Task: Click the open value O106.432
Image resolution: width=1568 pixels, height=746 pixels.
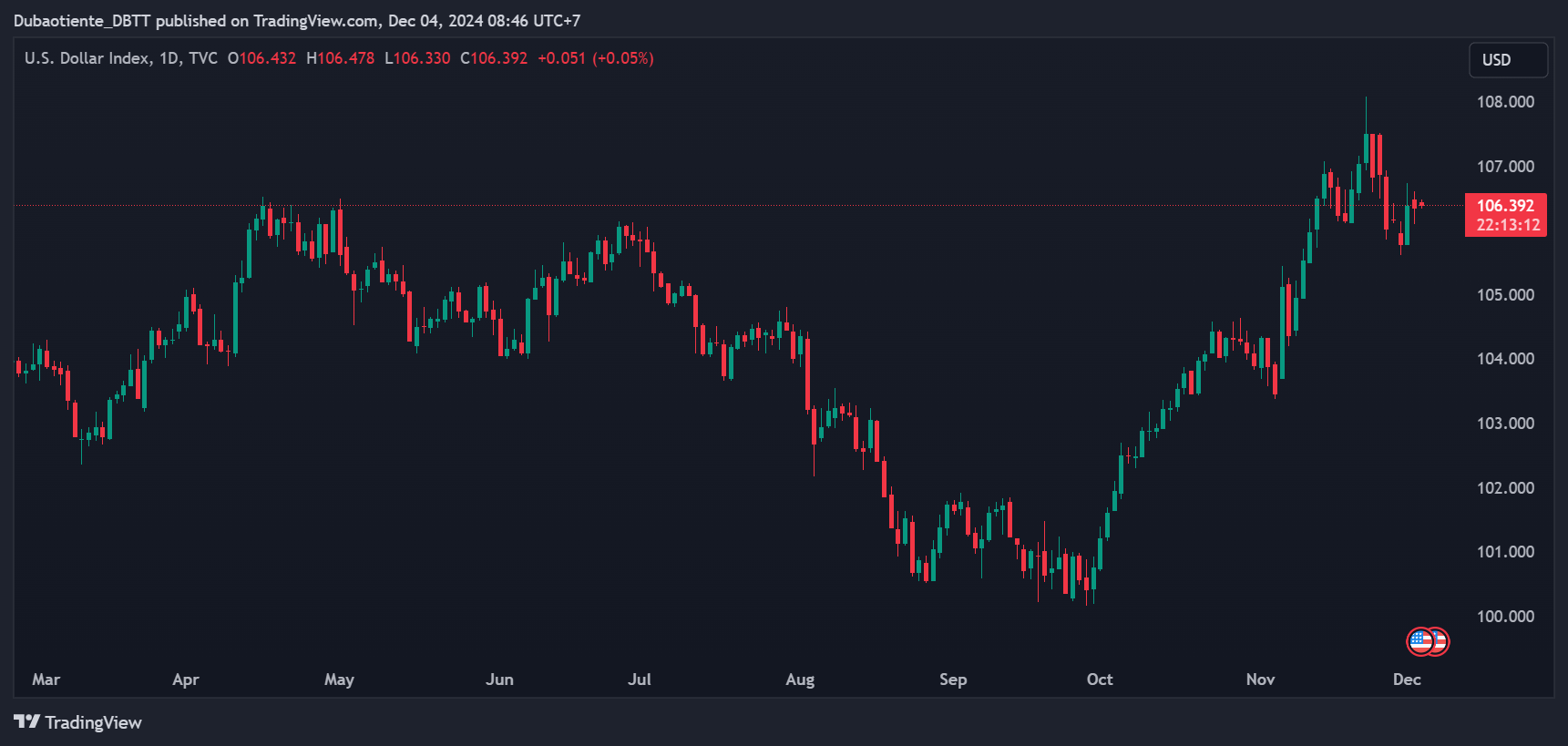Action: 261,58
